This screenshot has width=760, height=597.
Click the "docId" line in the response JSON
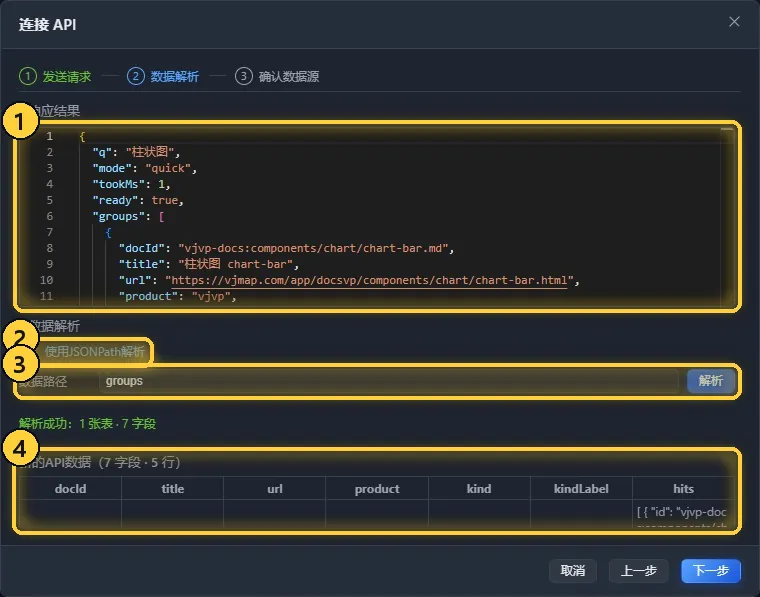tap(286, 248)
